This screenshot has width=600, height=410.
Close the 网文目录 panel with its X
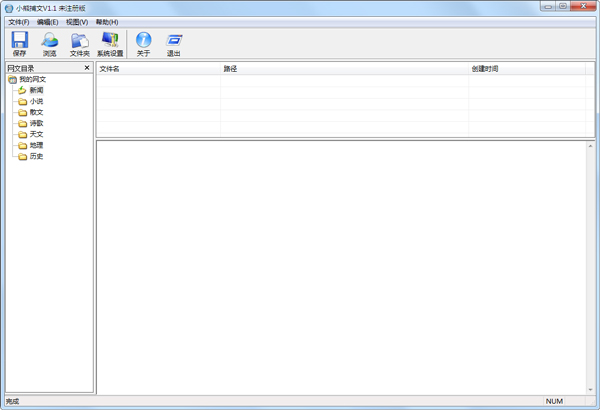coord(87,68)
